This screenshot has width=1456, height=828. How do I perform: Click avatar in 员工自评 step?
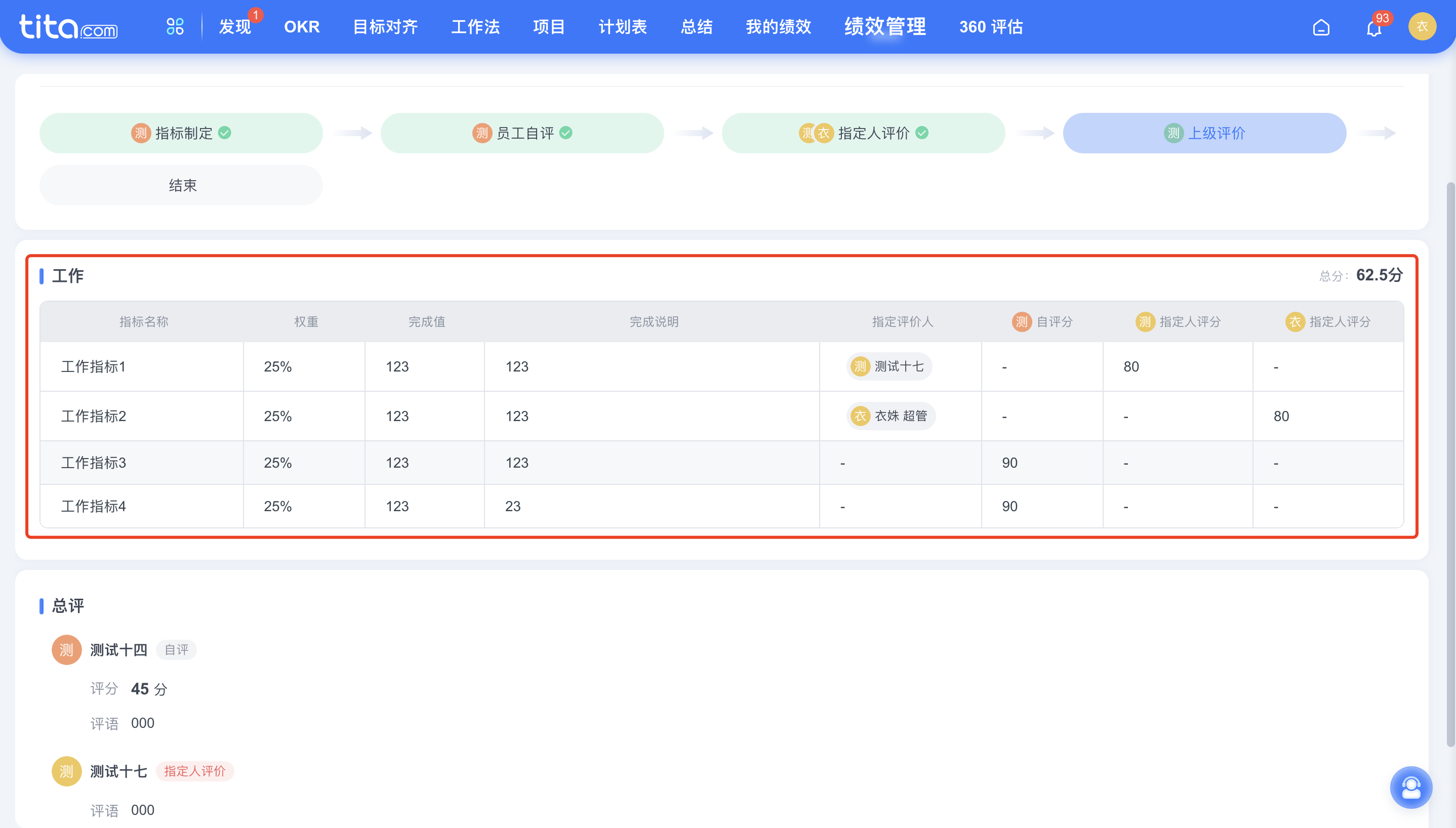(x=482, y=133)
